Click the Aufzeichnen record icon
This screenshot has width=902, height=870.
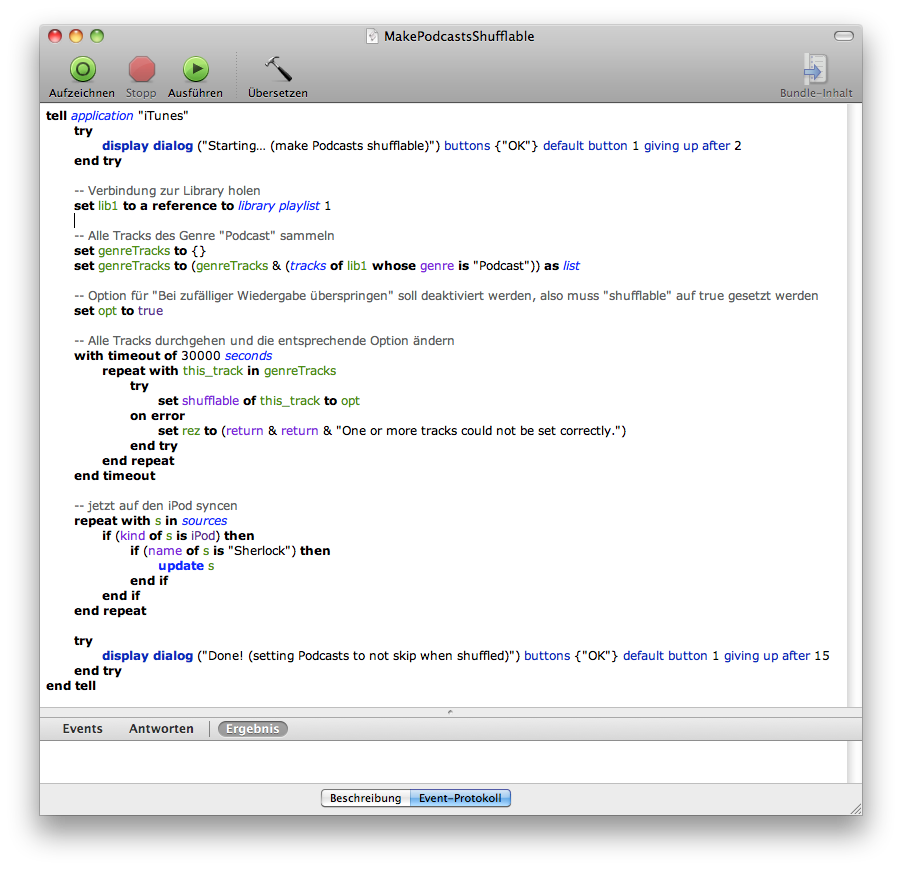pyautogui.click(x=83, y=70)
